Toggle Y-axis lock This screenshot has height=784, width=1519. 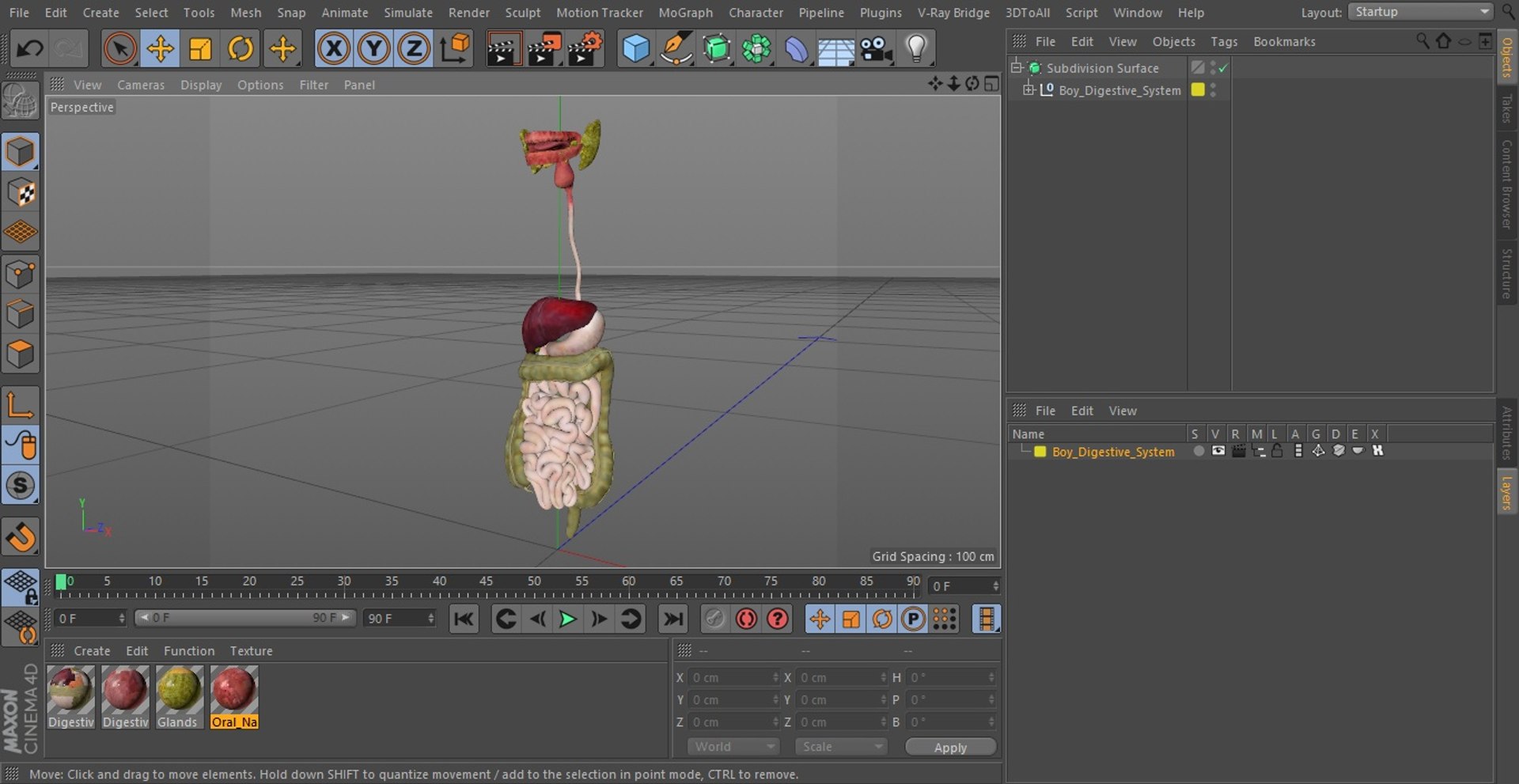373,49
